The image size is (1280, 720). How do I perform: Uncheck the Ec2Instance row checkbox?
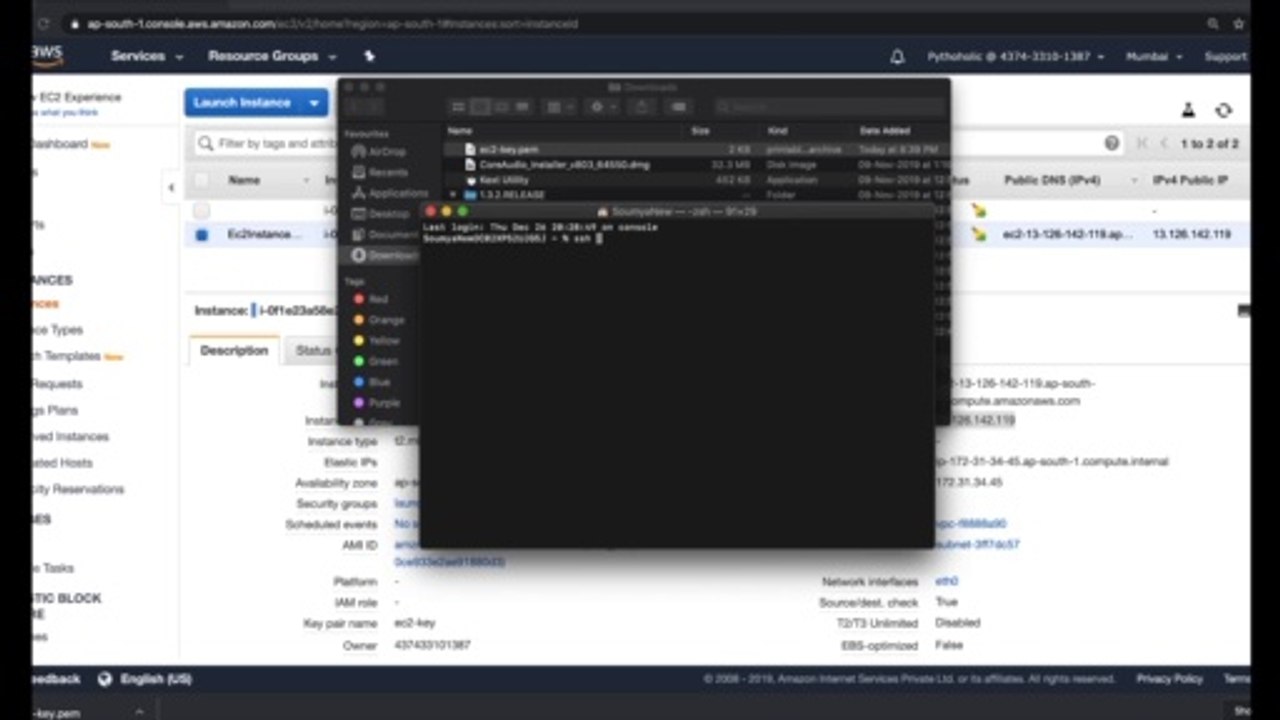tap(202, 235)
